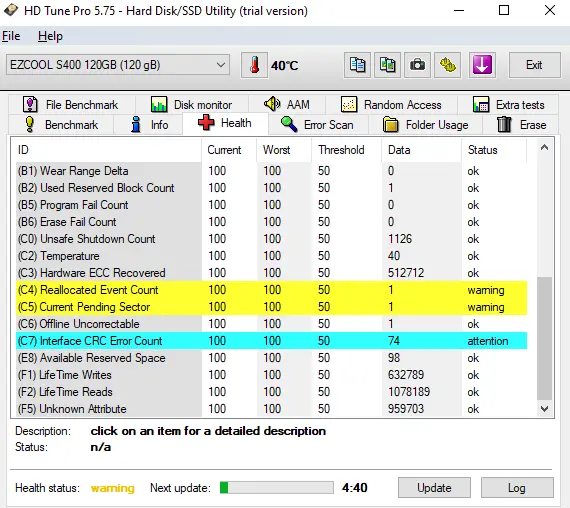Click the ID column header
The height and width of the screenshot is (508, 570).
tap(108, 150)
